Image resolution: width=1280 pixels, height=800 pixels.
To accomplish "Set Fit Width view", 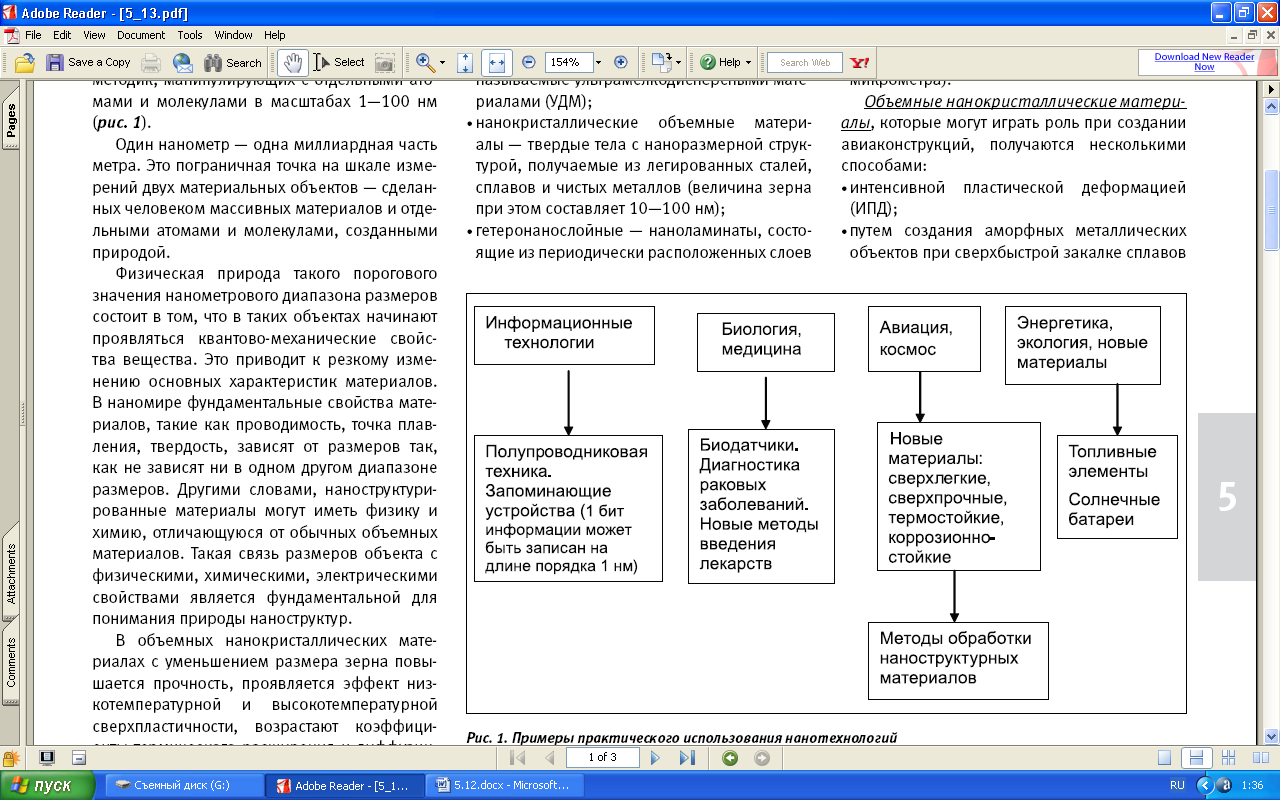I will pos(496,62).
